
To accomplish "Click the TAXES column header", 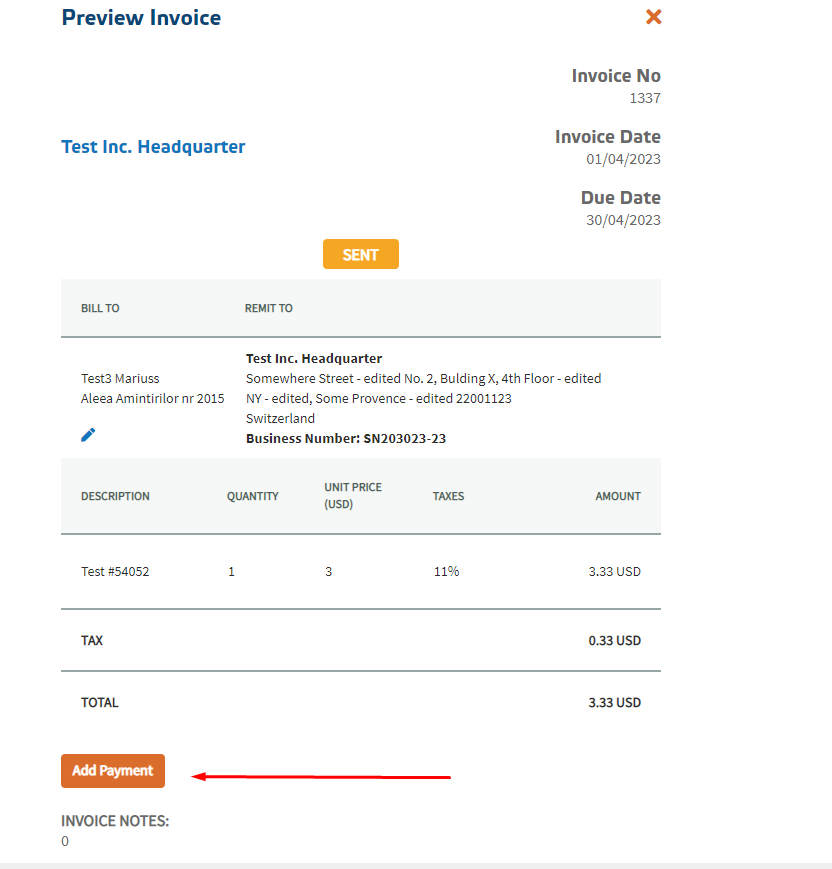I will (448, 496).
